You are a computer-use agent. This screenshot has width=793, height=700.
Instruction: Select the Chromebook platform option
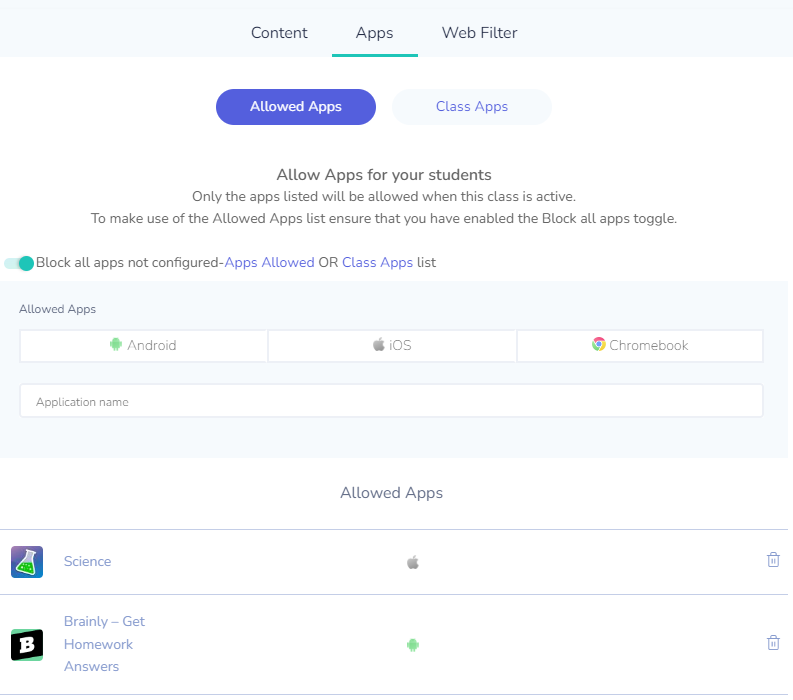click(x=640, y=345)
